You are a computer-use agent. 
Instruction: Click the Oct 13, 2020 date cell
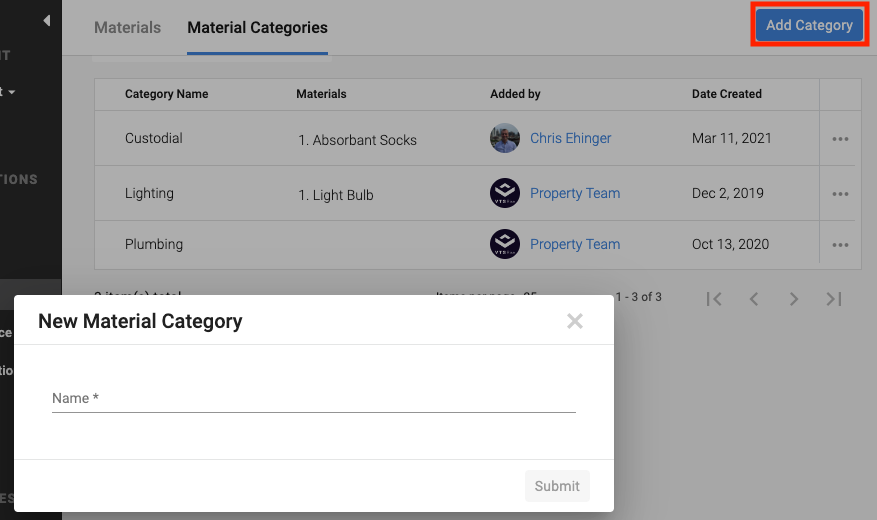click(730, 244)
